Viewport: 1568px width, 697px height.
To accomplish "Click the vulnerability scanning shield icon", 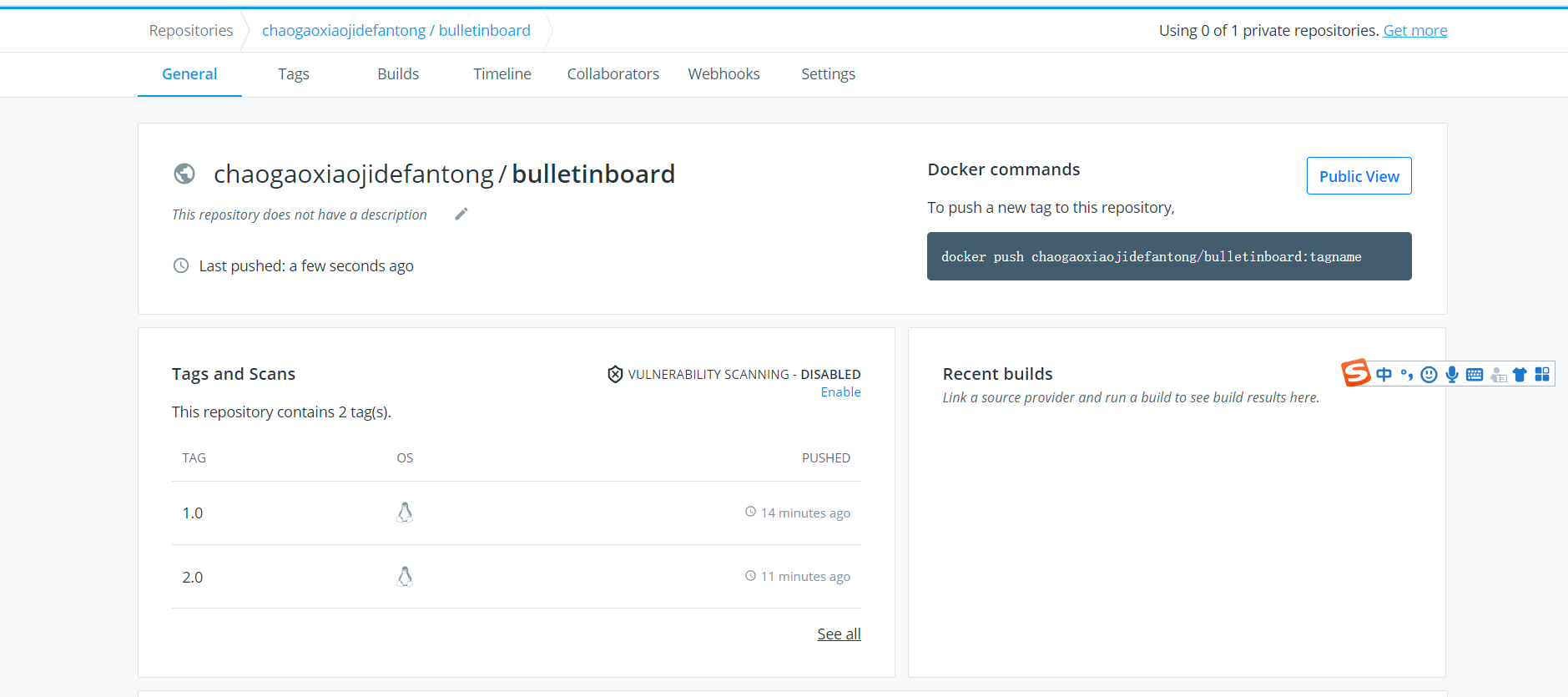I will [x=615, y=374].
